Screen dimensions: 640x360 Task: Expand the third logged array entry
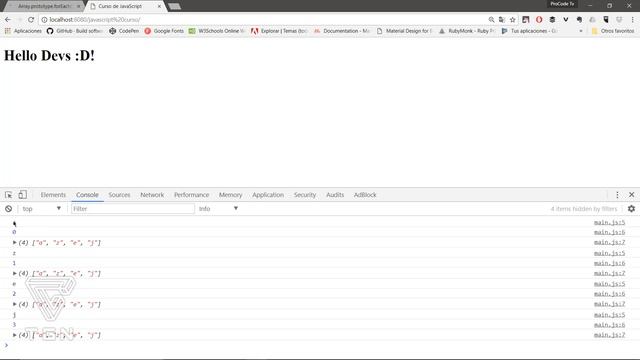click(x=15, y=304)
